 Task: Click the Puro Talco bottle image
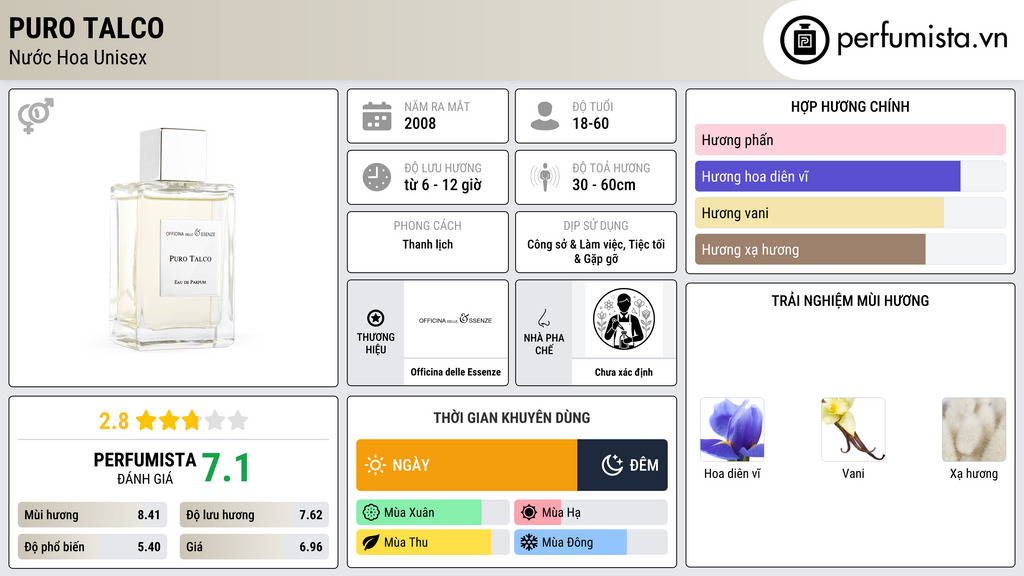[173, 238]
